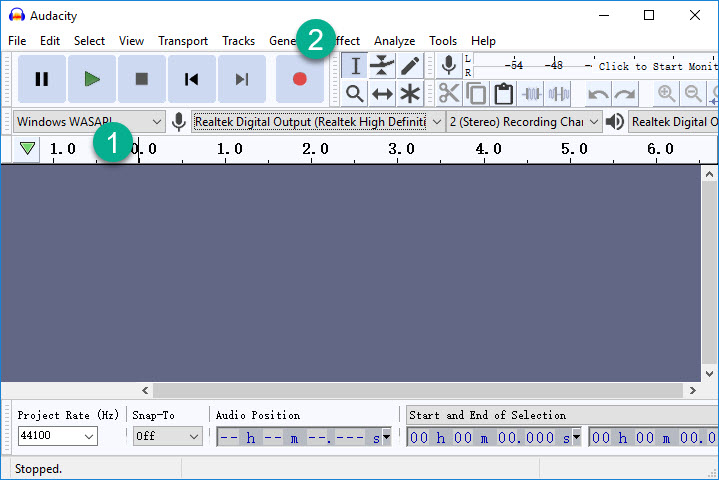
Task: Skip to End of the track
Action: click(242, 79)
